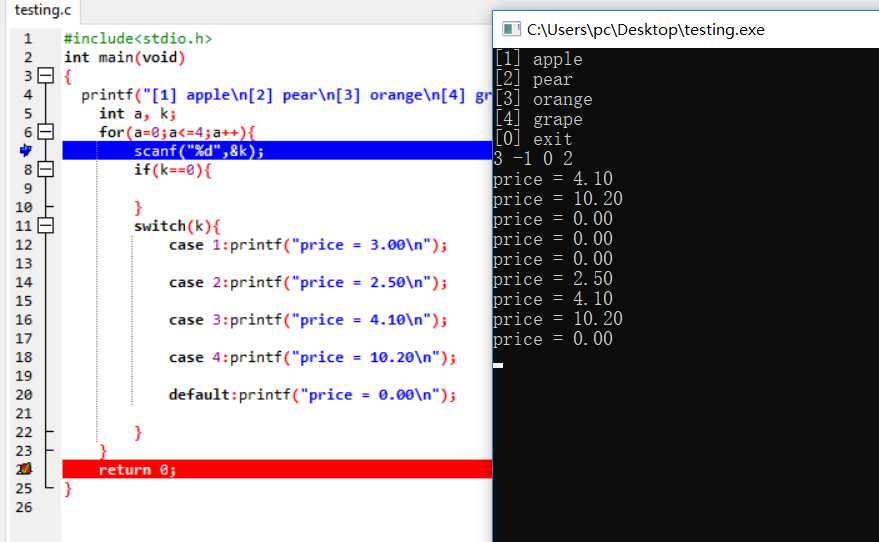Click the case 3 printf line
Image resolution: width=879 pixels, height=542 pixels.
pyautogui.click(x=308, y=320)
